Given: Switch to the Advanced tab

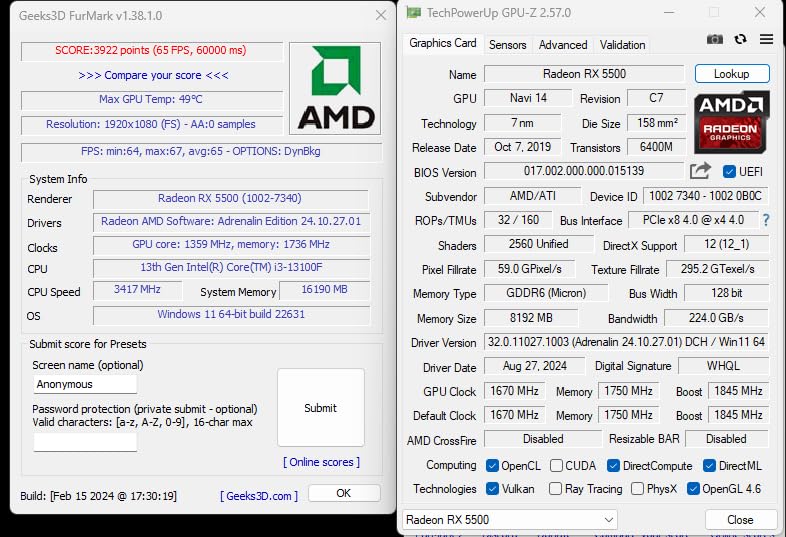Looking at the screenshot, I should pos(563,45).
